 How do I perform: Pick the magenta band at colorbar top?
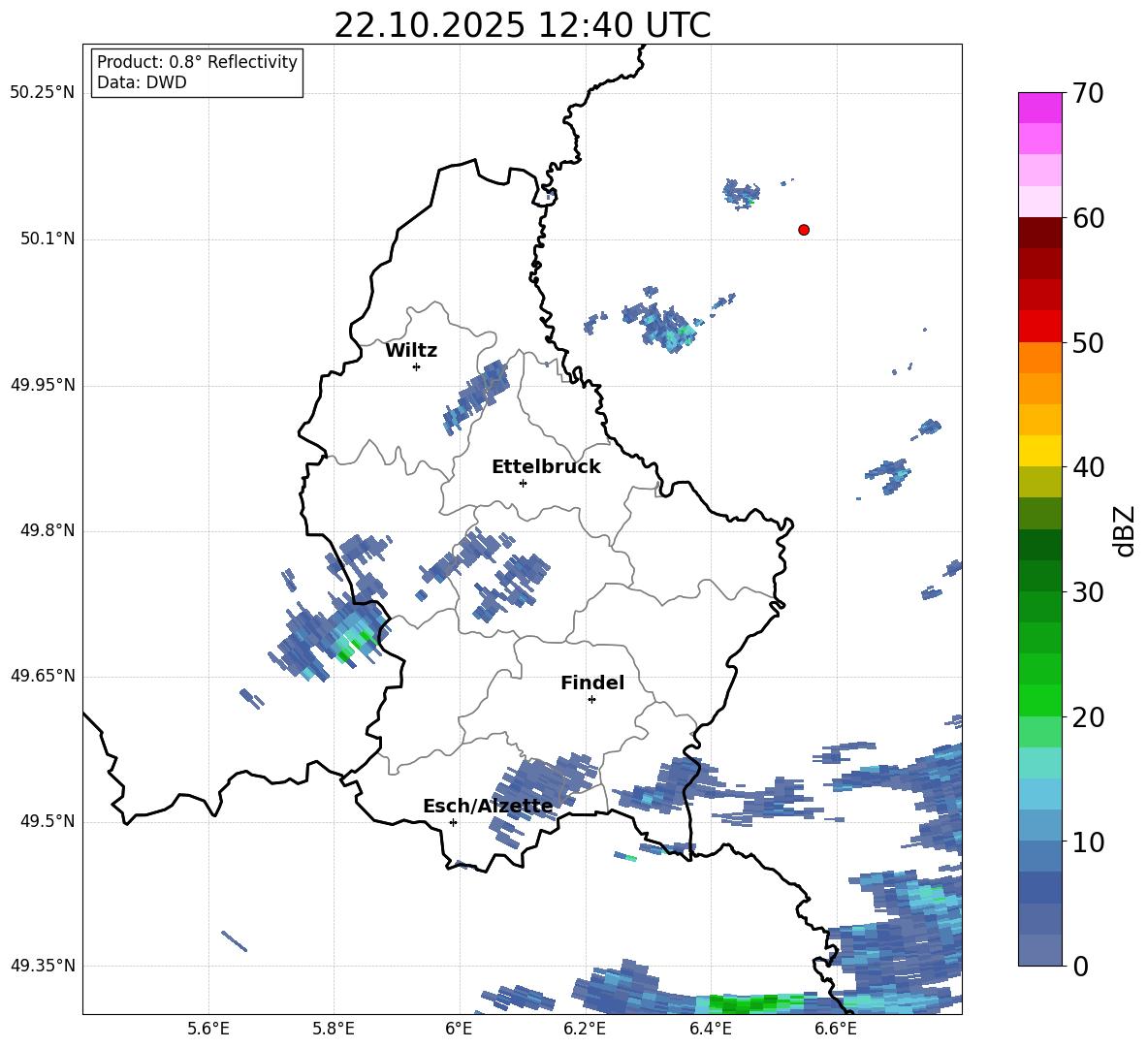(x=1039, y=108)
